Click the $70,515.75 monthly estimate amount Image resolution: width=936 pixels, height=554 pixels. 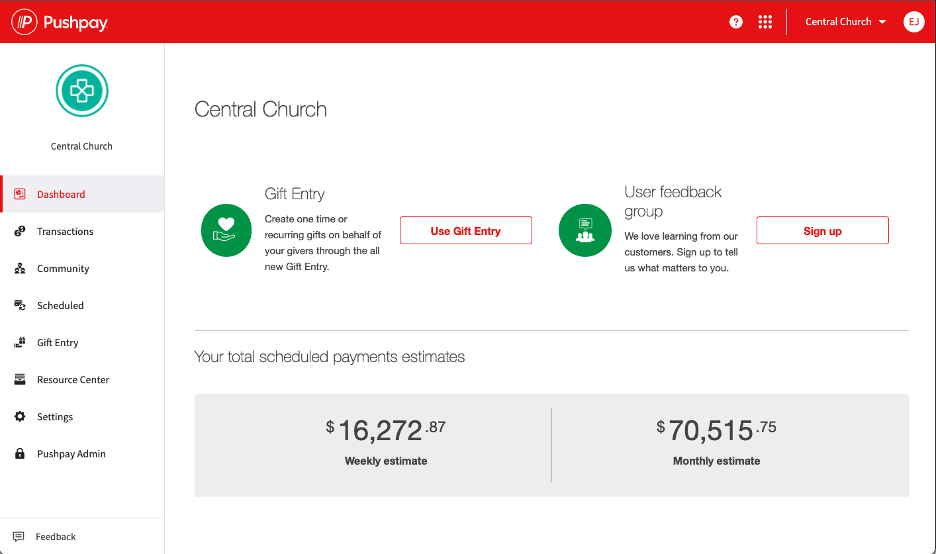click(x=716, y=430)
